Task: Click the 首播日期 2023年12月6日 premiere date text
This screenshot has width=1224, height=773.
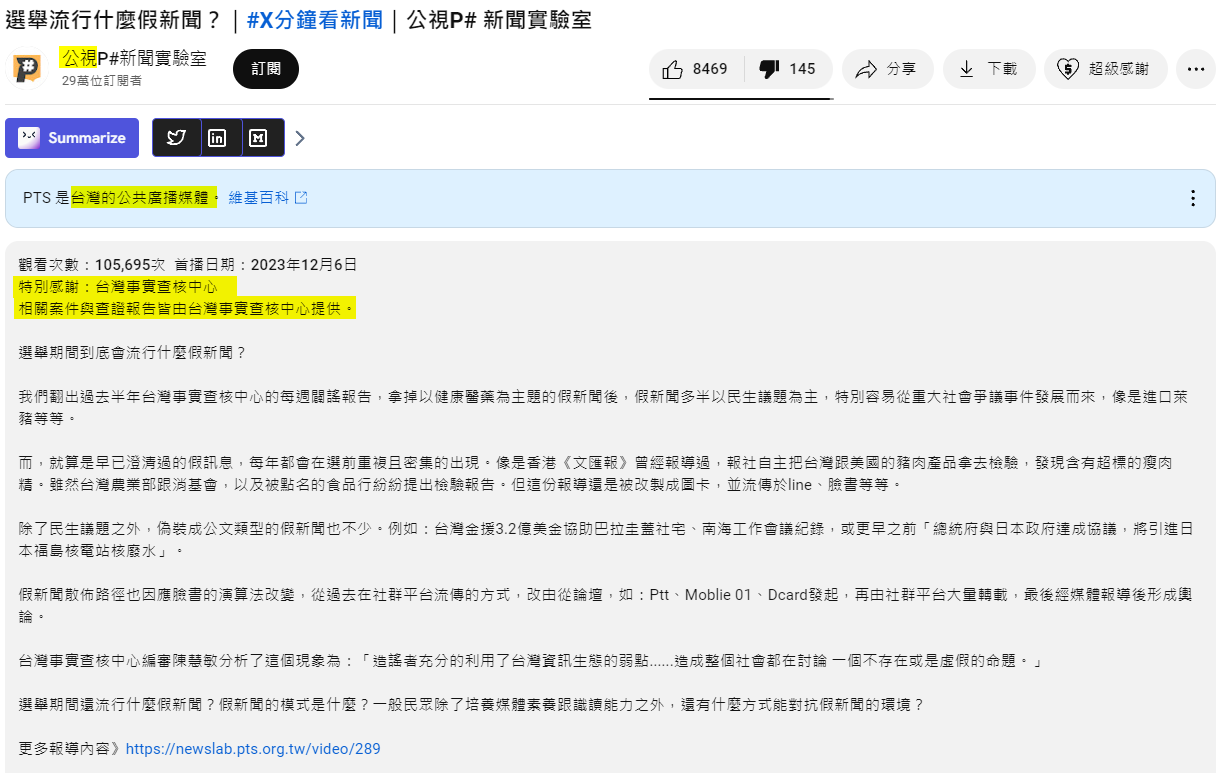Action: coord(266,265)
